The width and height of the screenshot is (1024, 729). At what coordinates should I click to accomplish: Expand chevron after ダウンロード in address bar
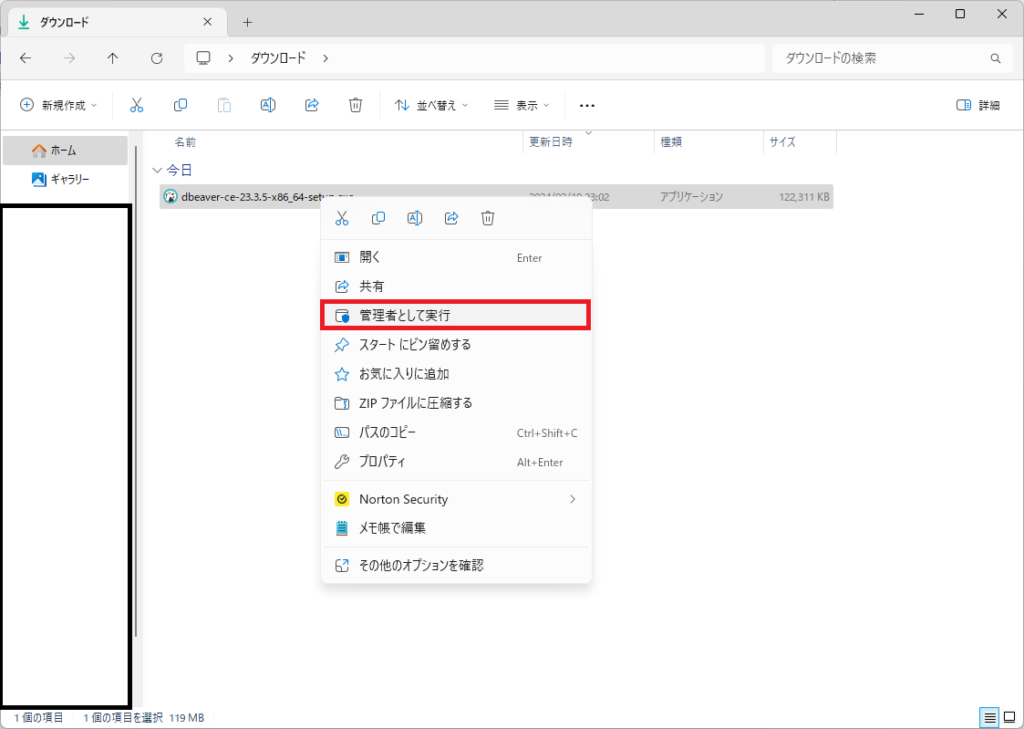(325, 58)
